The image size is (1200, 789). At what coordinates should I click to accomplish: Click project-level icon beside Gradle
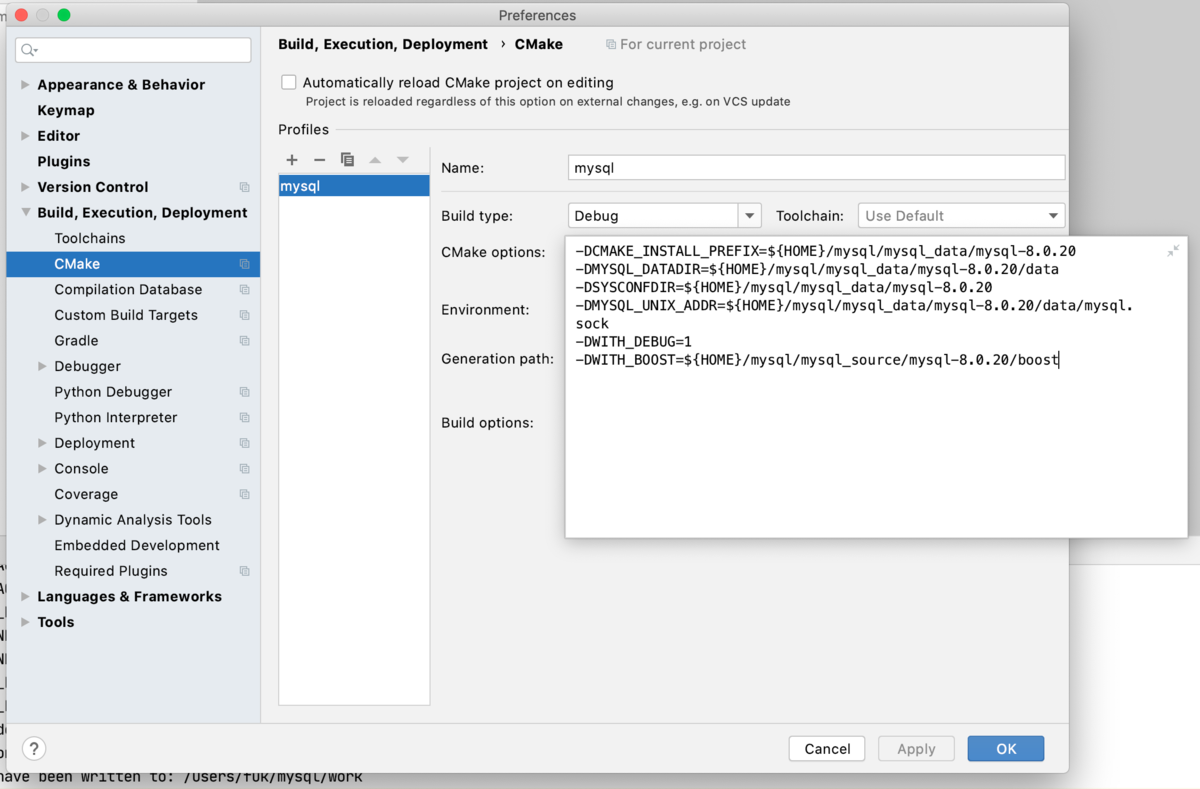point(244,340)
